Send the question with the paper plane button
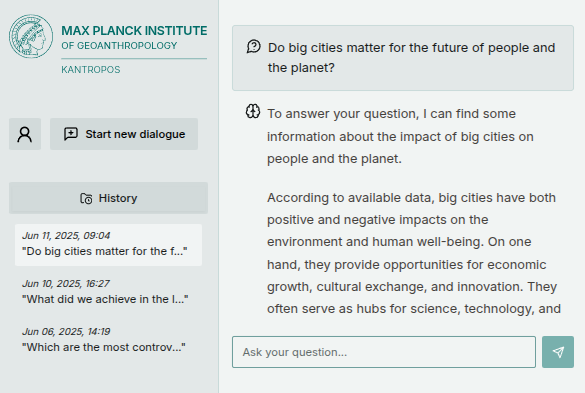Screen dimensions: 585x393 point(558,352)
